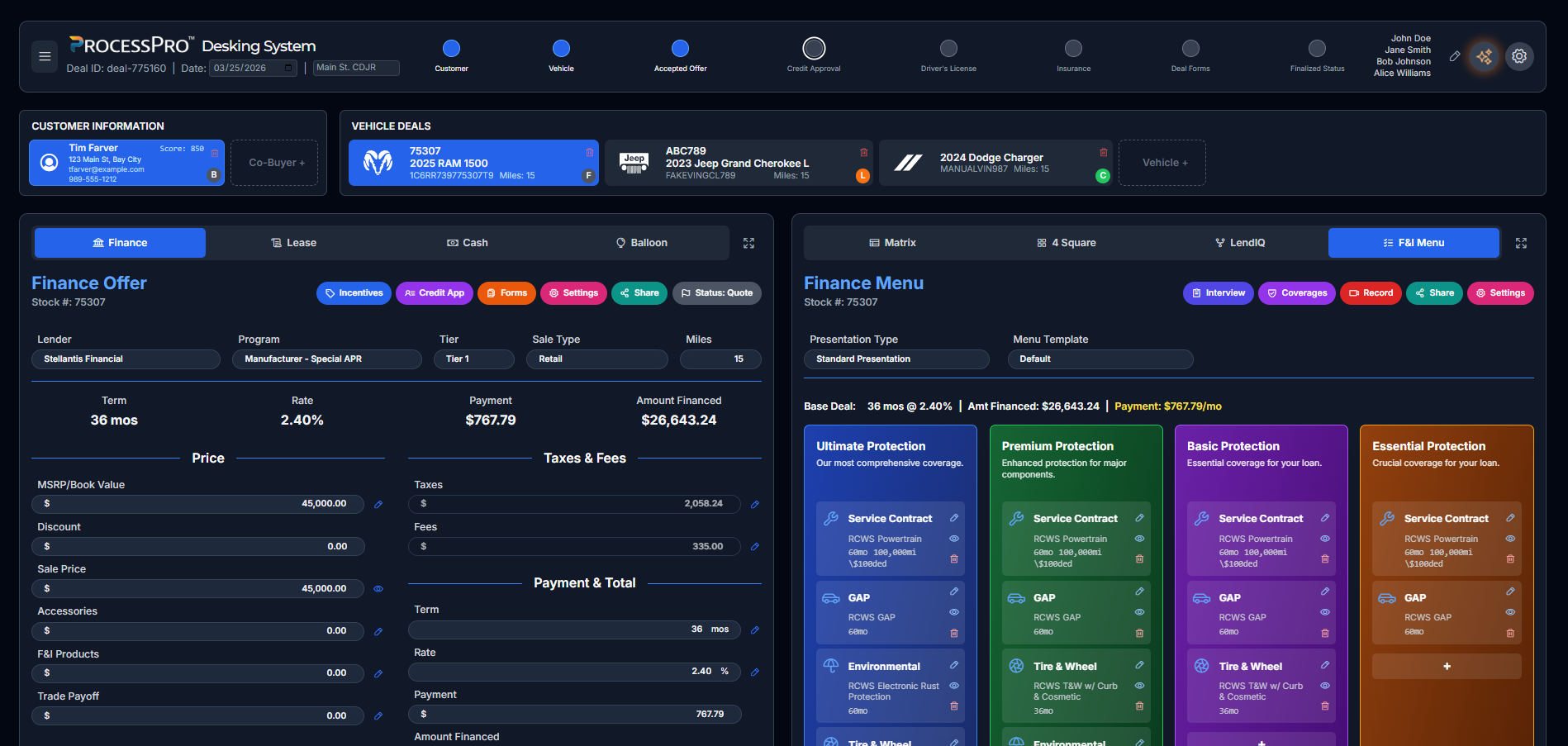Toggle visibility of Premium Tire & Wheel
This screenshot has width=1568, height=746.
coord(1139,686)
